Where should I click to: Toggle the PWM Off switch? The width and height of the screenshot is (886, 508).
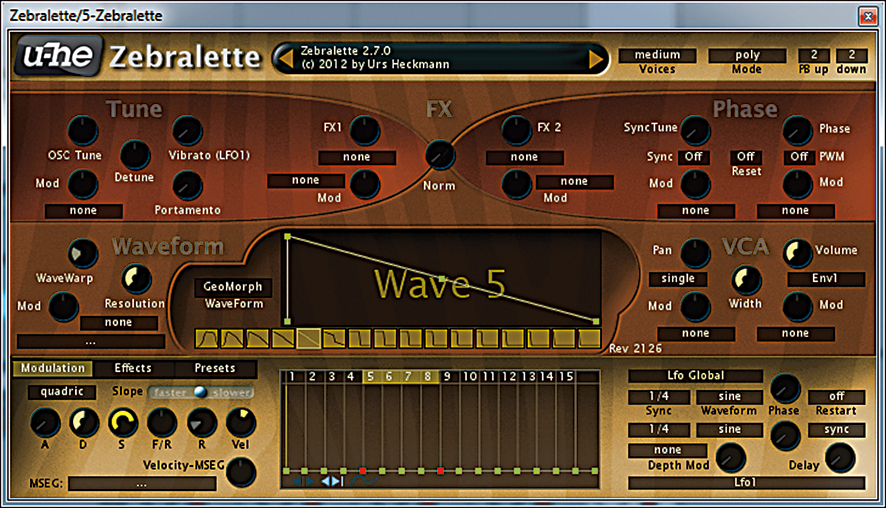click(x=797, y=157)
